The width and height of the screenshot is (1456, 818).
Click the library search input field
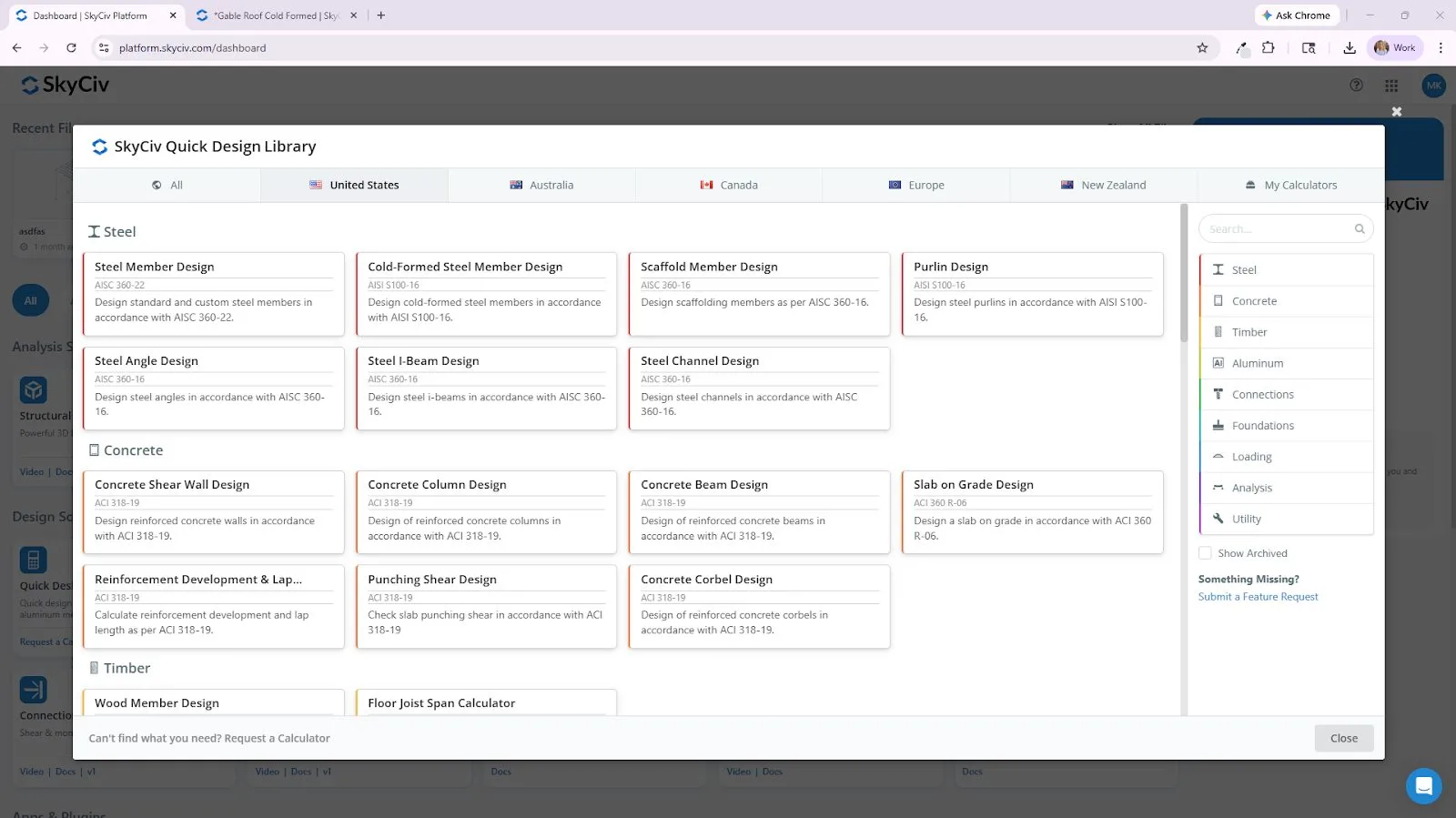(x=1286, y=229)
